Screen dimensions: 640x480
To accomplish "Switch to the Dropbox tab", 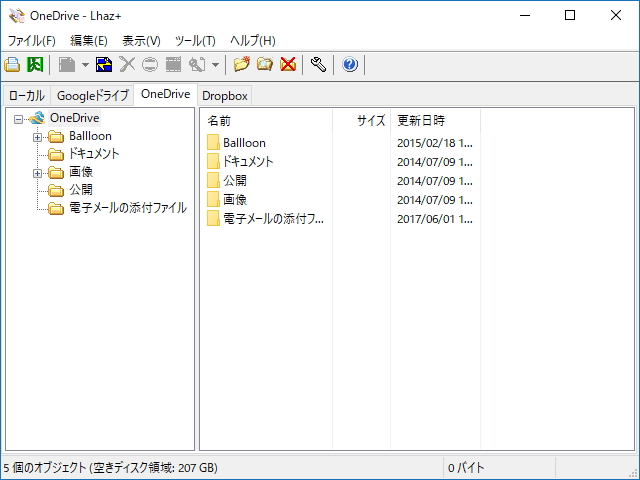I will [x=225, y=96].
